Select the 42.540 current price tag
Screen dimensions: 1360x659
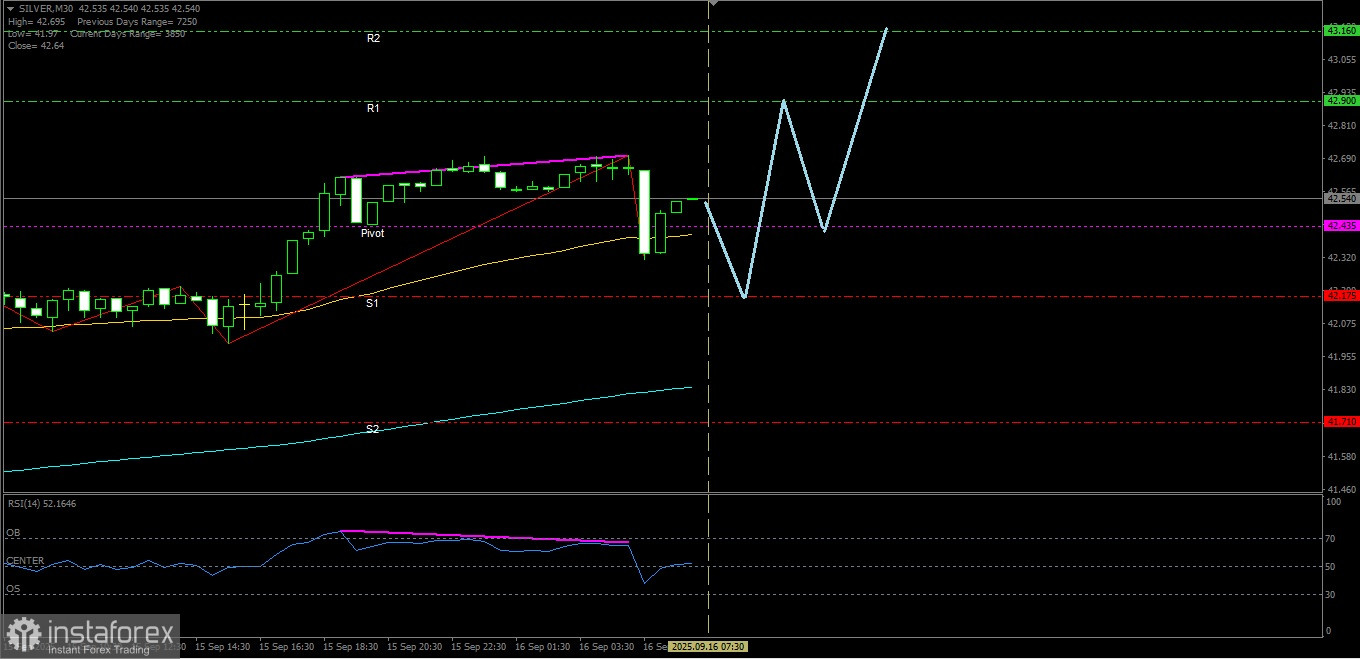[x=1341, y=199]
